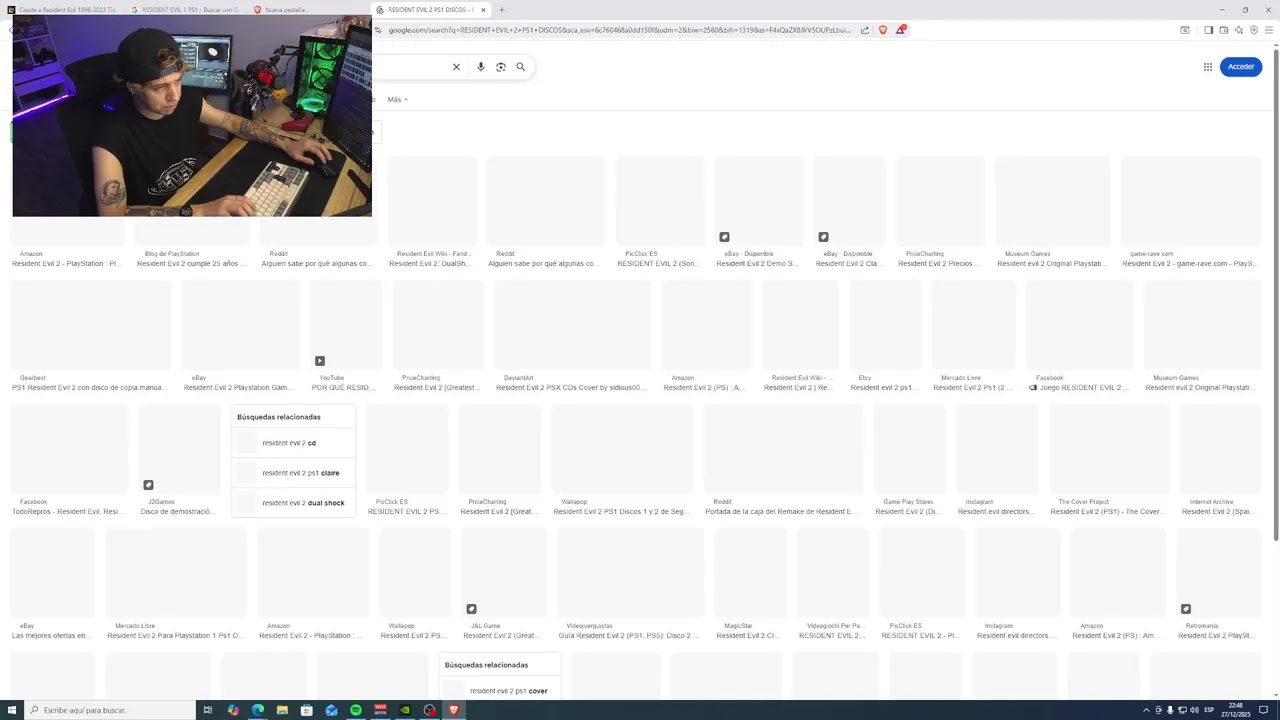
Task: Select related search resident evil 2 ps1 cover
Action: click(500, 691)
